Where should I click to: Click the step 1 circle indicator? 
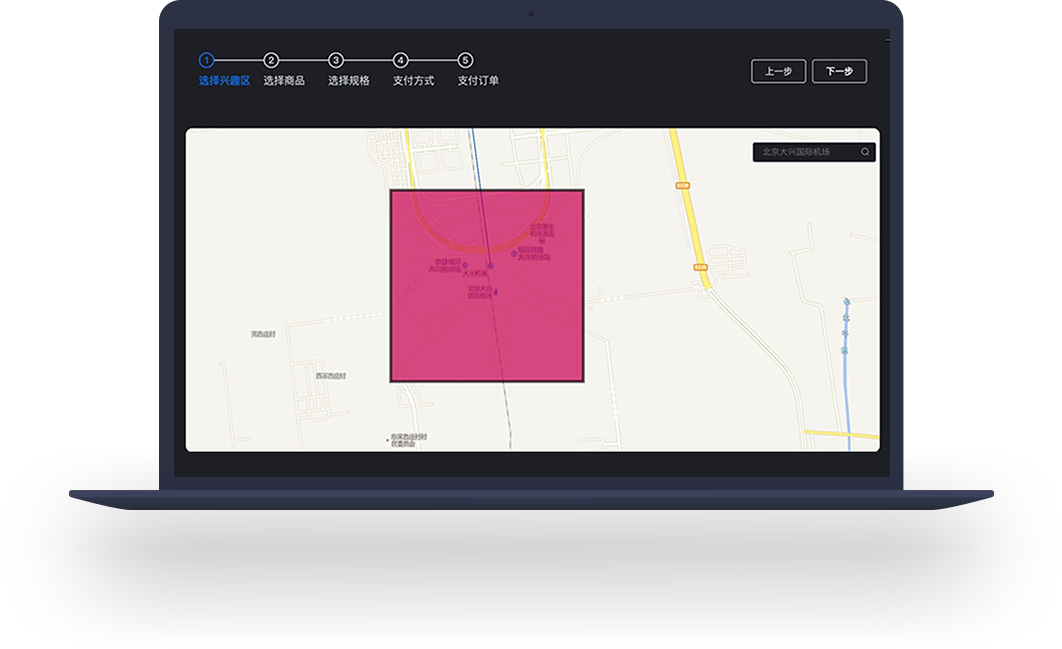coord(206,60)
